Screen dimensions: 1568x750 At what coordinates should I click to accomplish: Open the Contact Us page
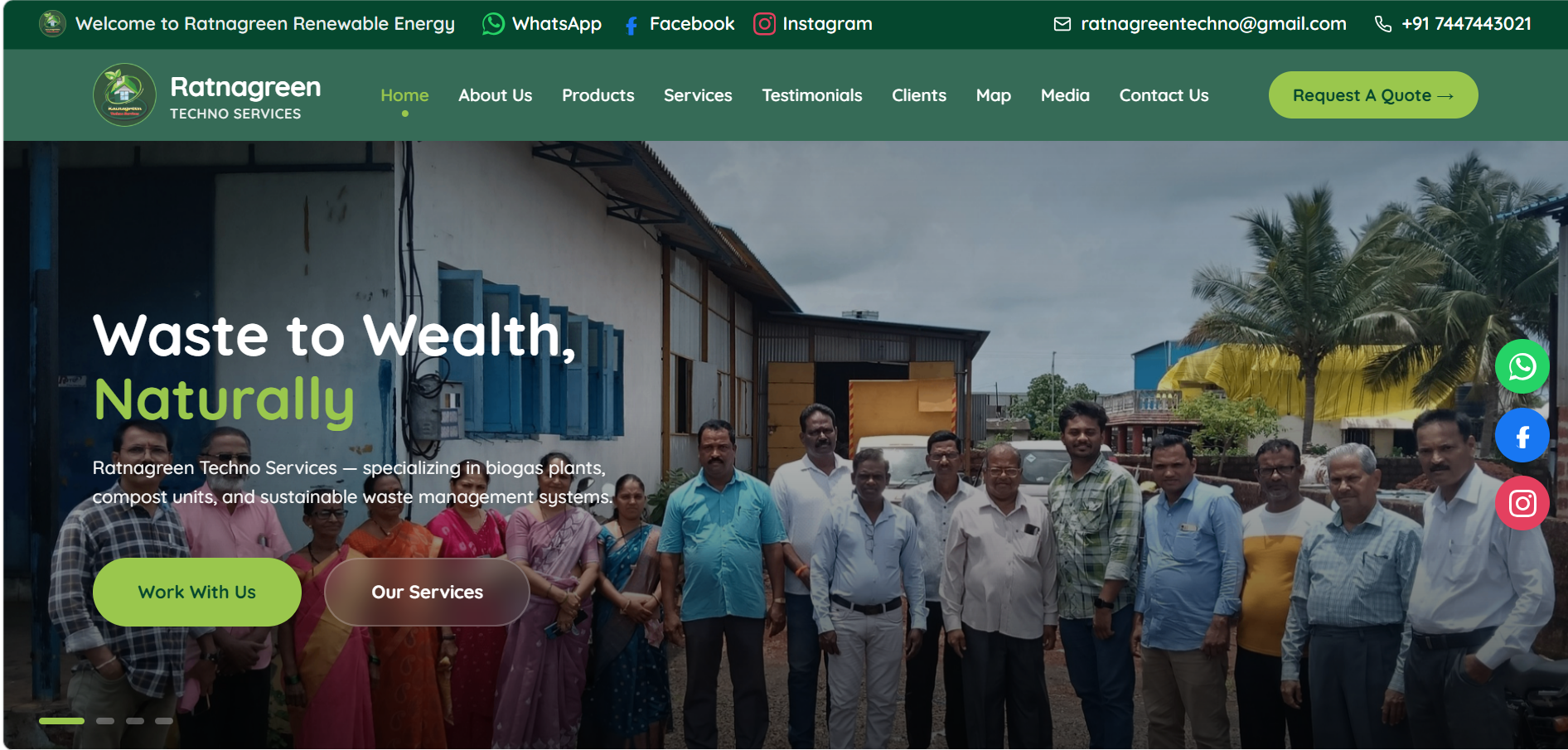(1164, 95)
